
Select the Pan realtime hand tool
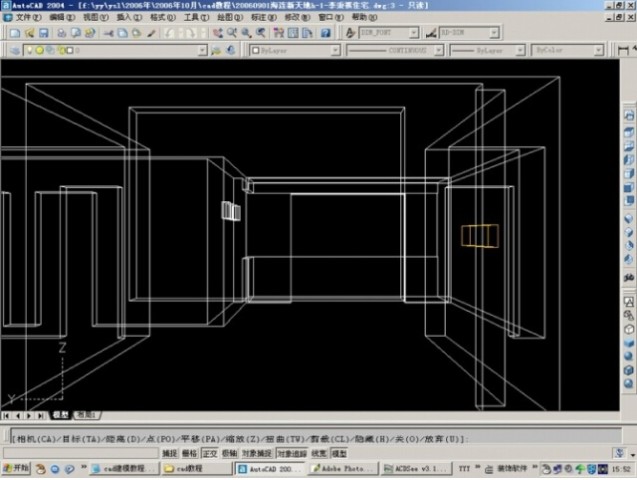pos(215,33)
